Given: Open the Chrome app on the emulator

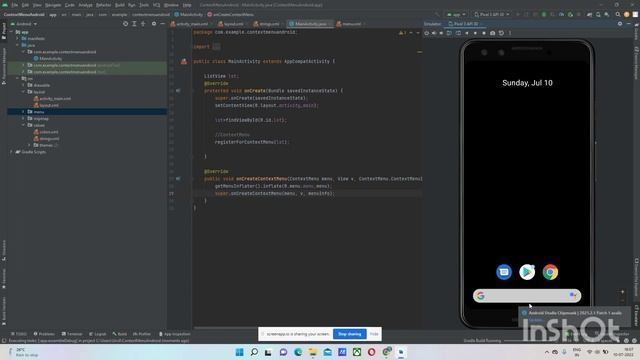Looking at the screenshot, I should point(550,272).
